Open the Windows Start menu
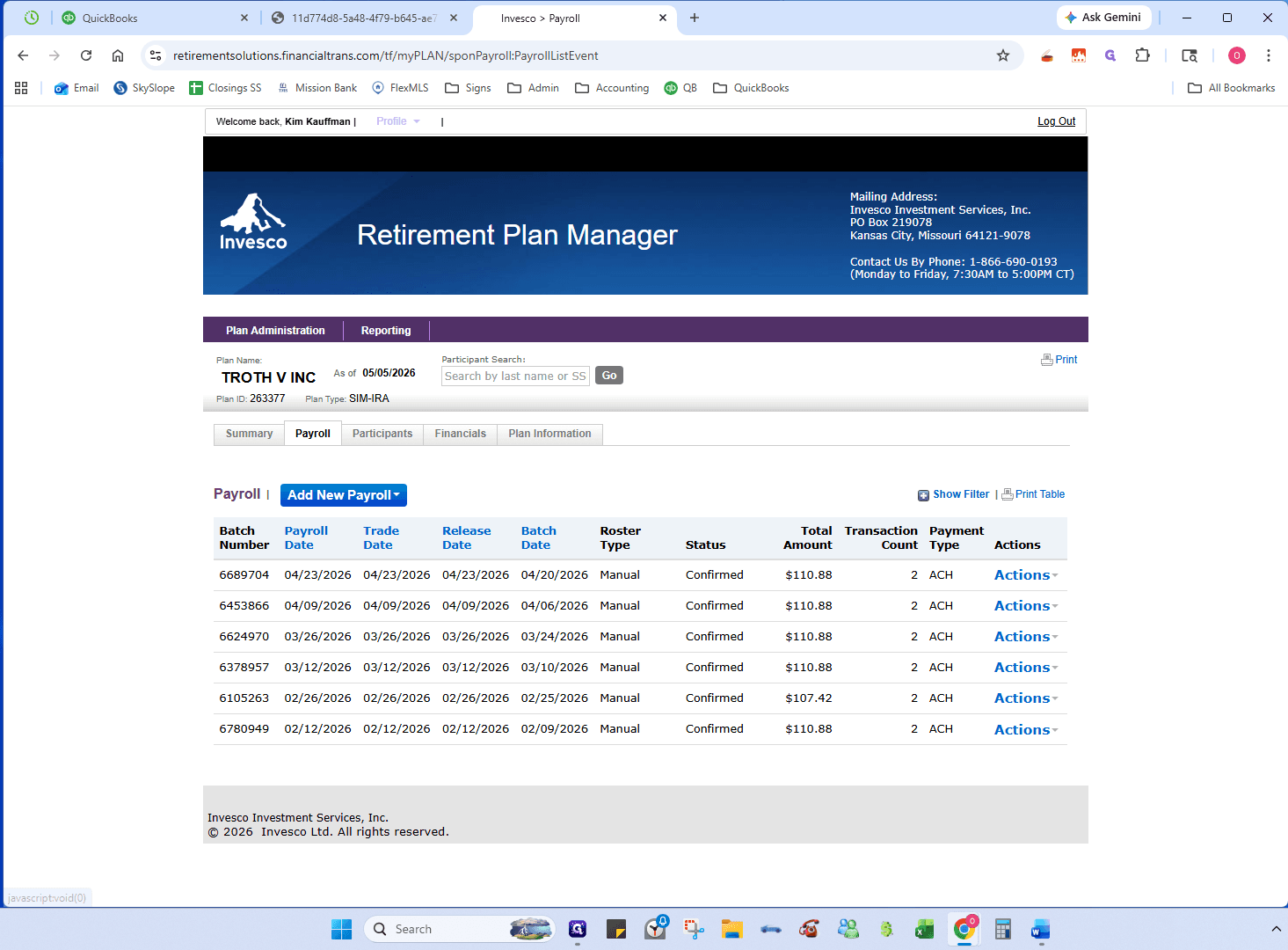Image resolution: width=1288 pixels, height=950 pixels. click(341, 929)
